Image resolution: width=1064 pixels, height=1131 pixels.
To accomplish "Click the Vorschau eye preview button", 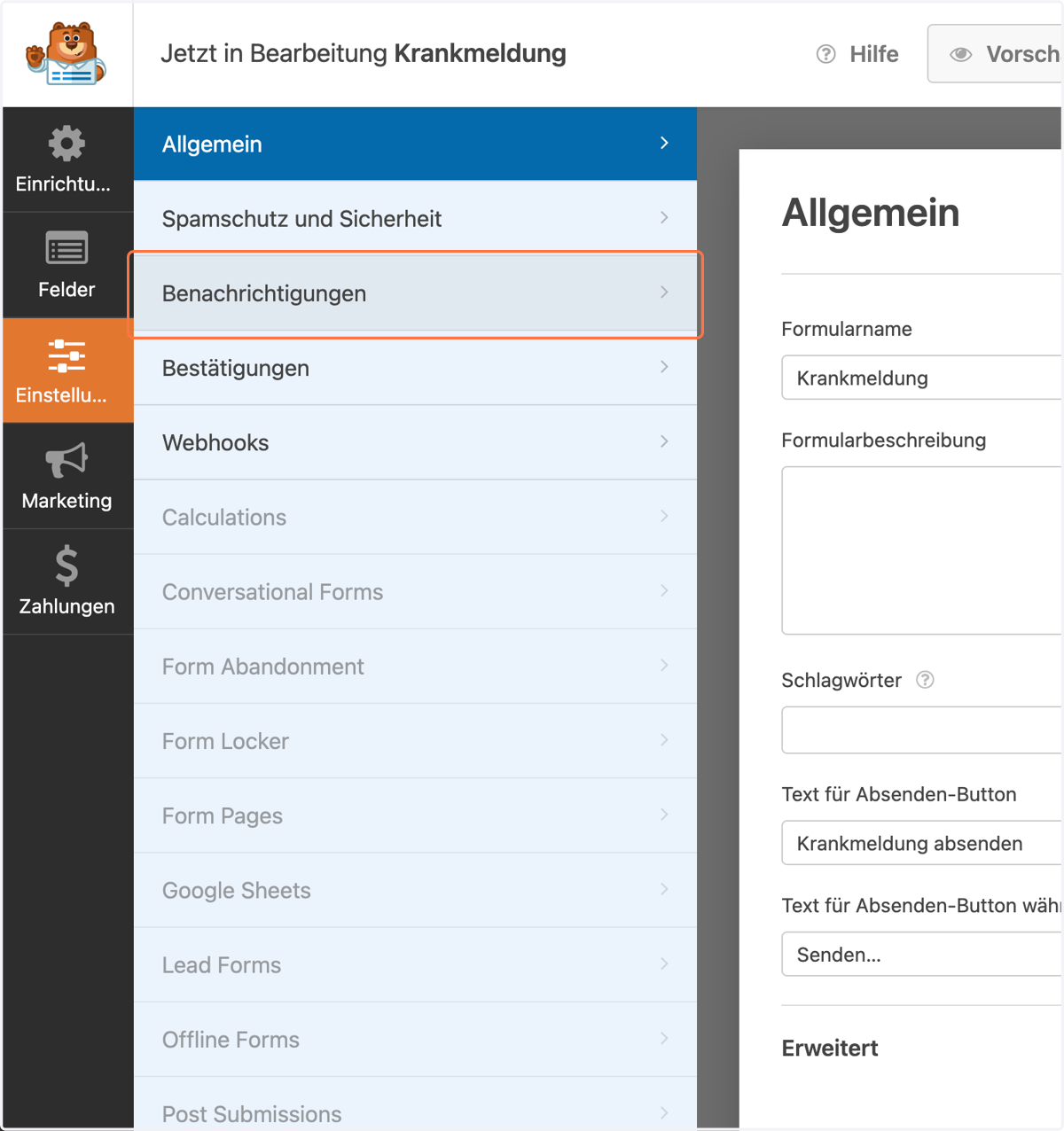I will [995, 54].
